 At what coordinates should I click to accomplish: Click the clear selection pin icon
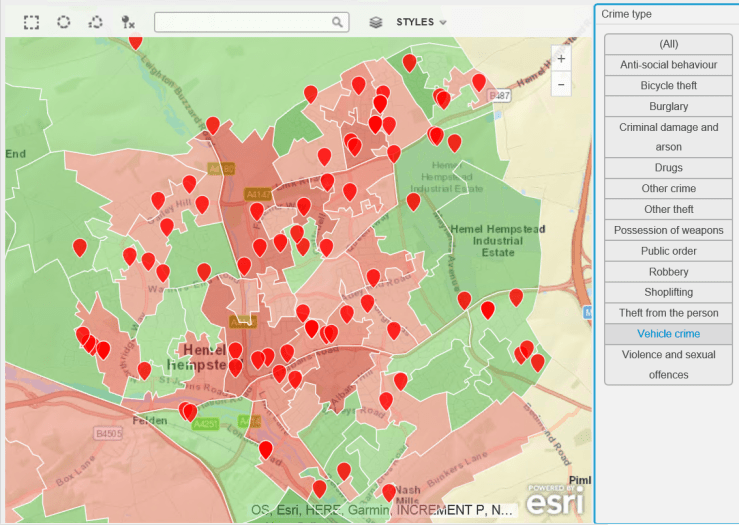coord(127,22)
